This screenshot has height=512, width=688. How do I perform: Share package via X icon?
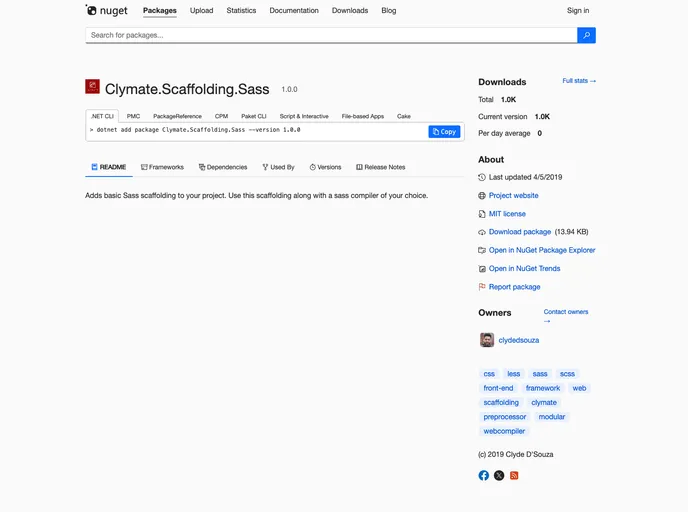[499, 475]
